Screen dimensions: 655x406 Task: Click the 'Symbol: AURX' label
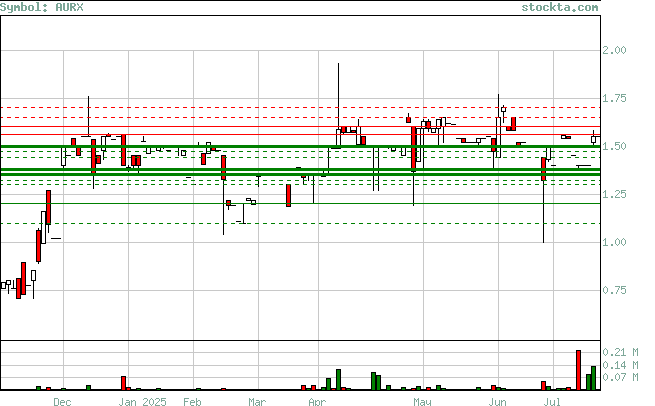click(x=42, y=7)
